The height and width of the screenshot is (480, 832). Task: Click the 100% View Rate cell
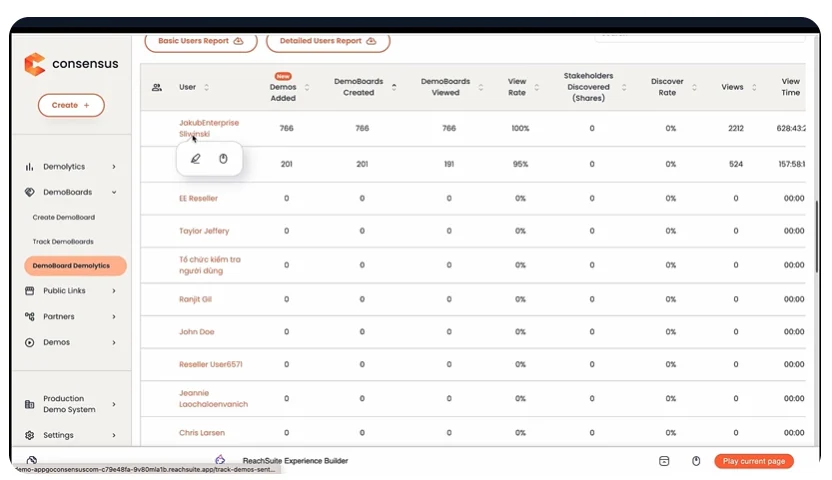tap(521, 128)
